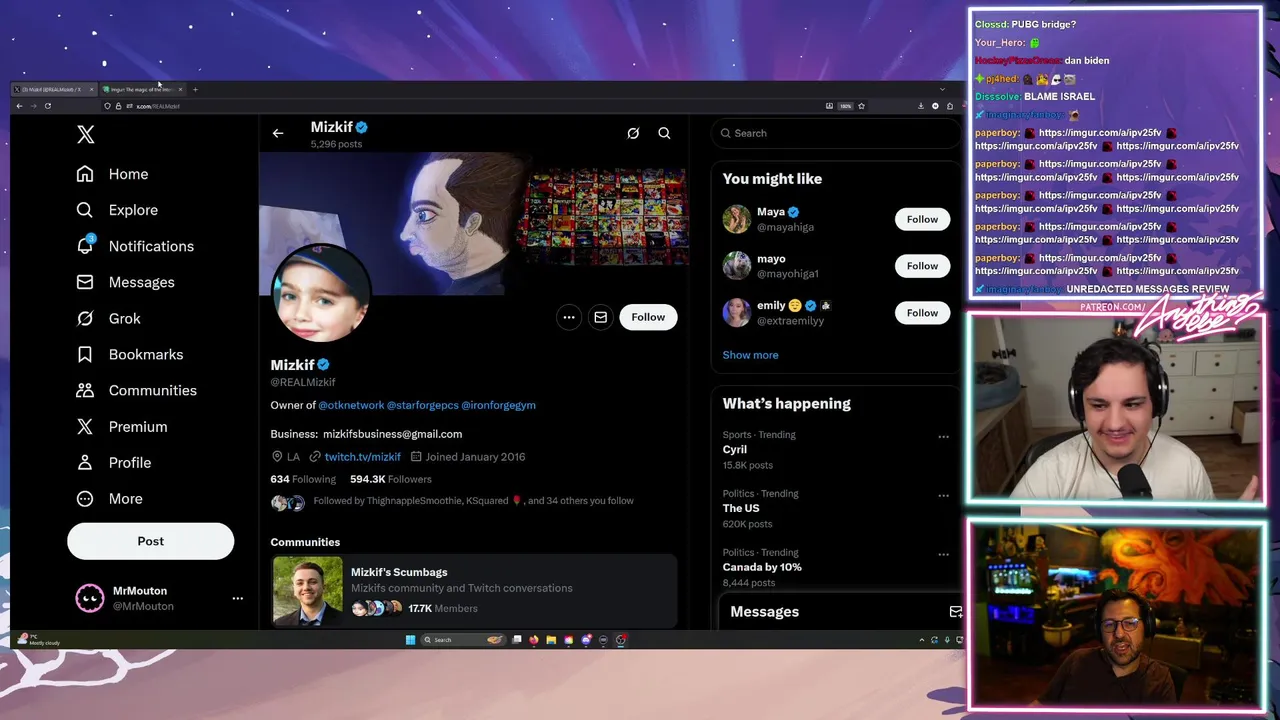Open Grok in the sidebar
The height and width of the screenshot is (720, 1280).
click(109, 318)
